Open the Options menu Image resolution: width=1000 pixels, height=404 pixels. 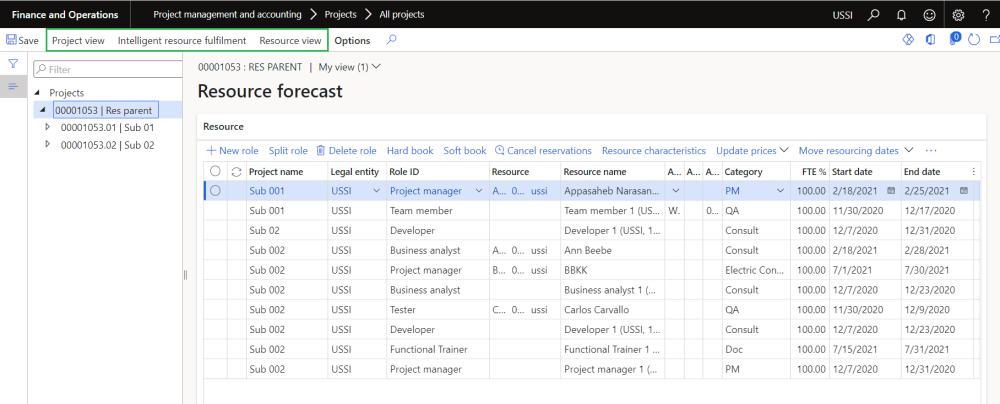click(x=352, y=41)
